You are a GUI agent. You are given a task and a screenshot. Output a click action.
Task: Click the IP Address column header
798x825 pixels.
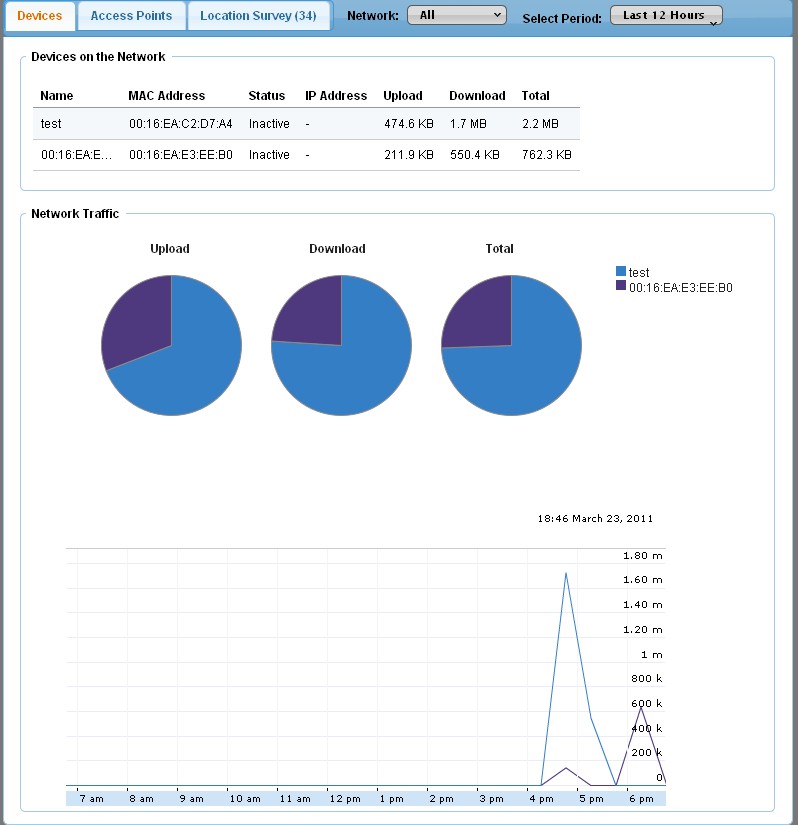[336, 96]
